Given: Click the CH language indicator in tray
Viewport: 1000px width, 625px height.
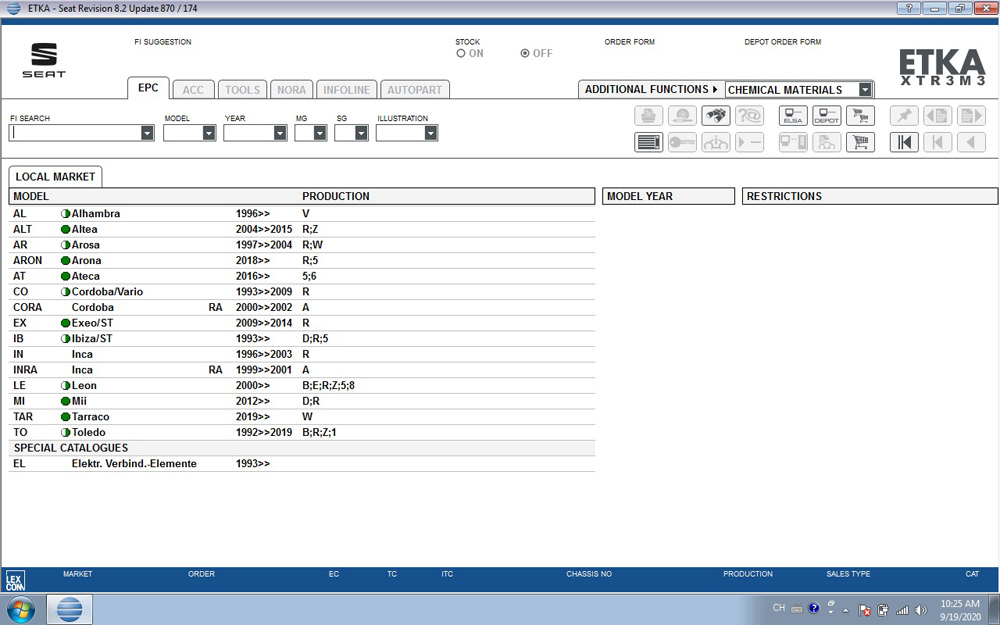Looking at the screenshot, I should point(779,608).
